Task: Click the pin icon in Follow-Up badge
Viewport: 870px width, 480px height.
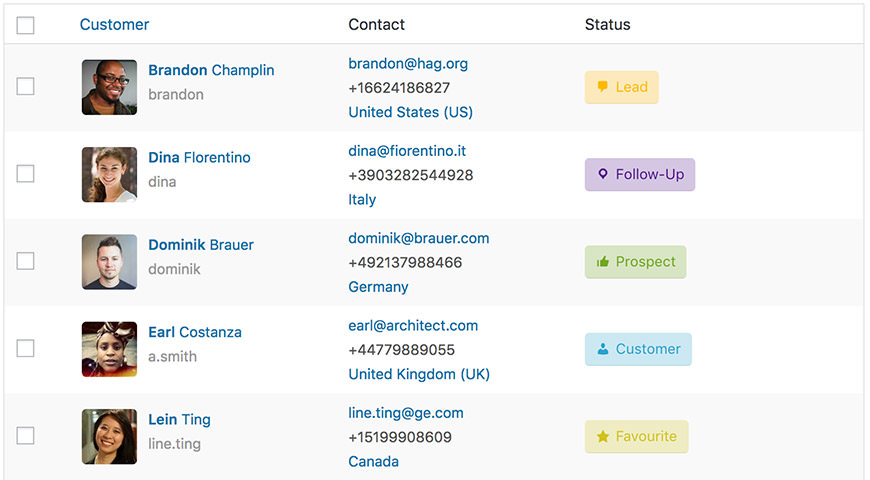Action: tap(603, 174)
